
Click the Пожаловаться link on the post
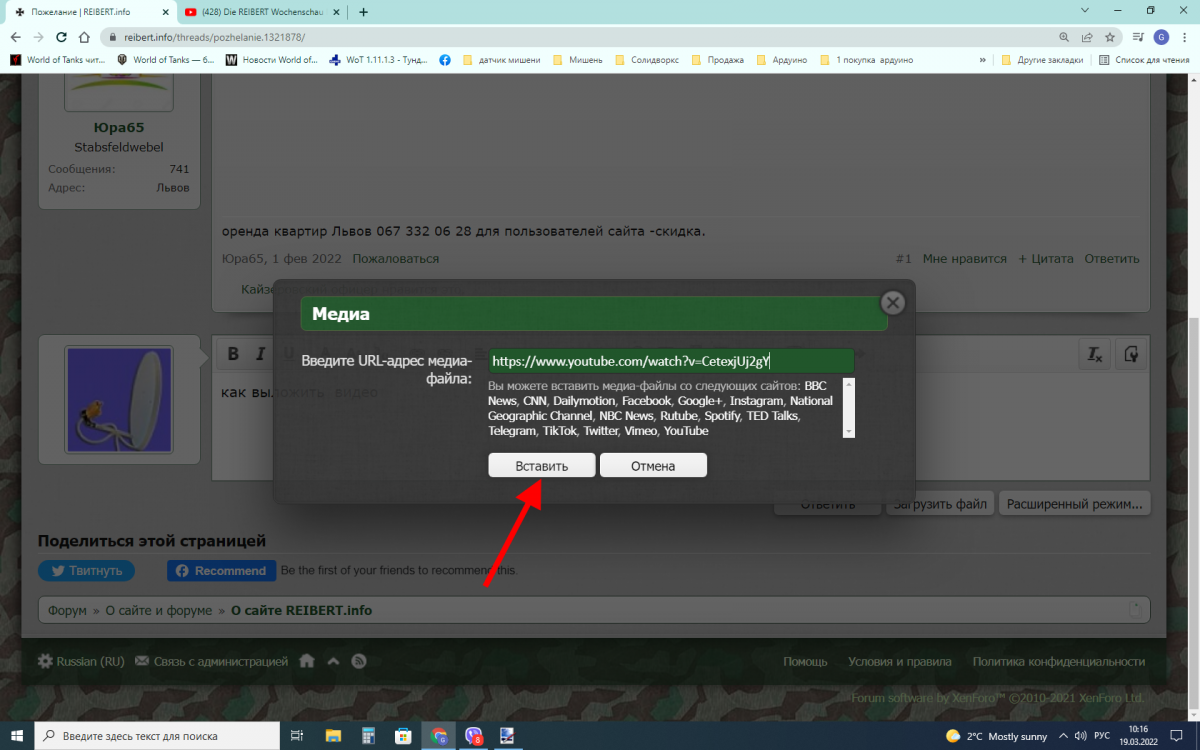[x=395, y=258]
